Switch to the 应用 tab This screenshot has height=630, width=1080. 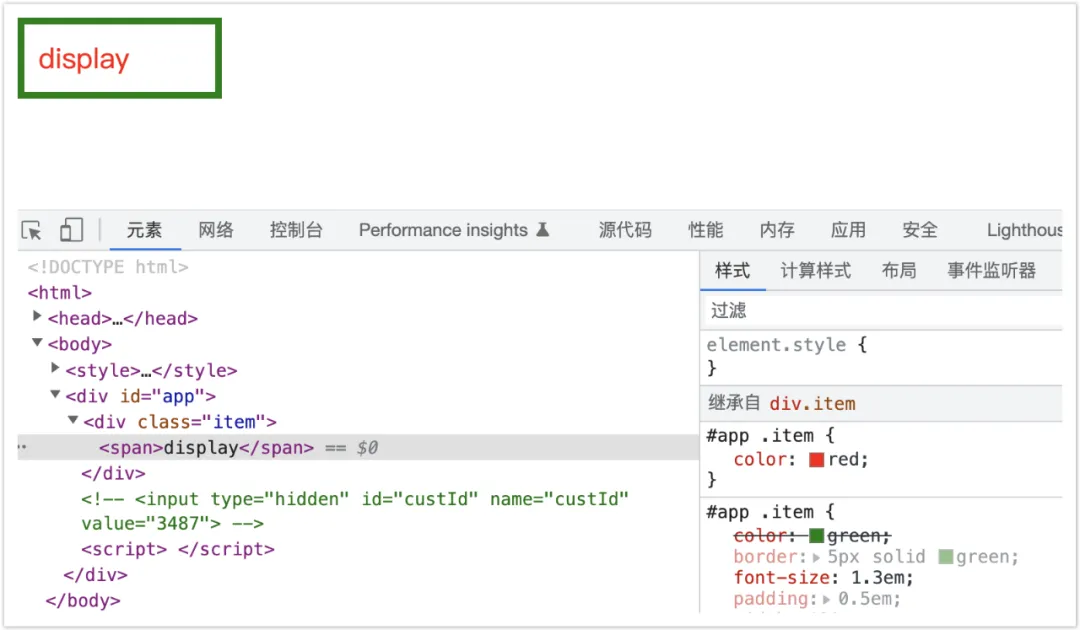(848, 230)
